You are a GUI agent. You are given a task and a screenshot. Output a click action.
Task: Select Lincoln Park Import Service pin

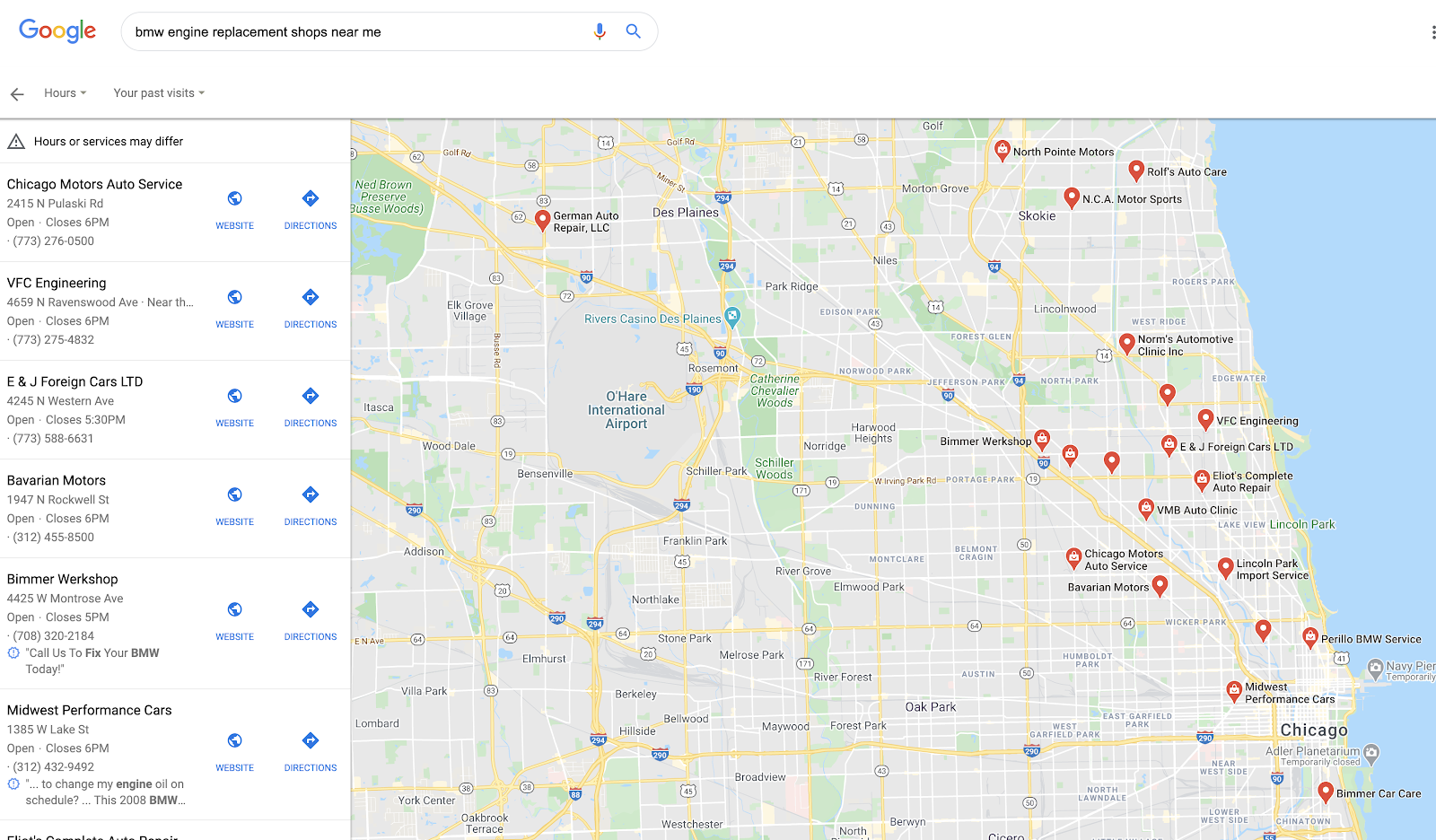coord(1226,568)
